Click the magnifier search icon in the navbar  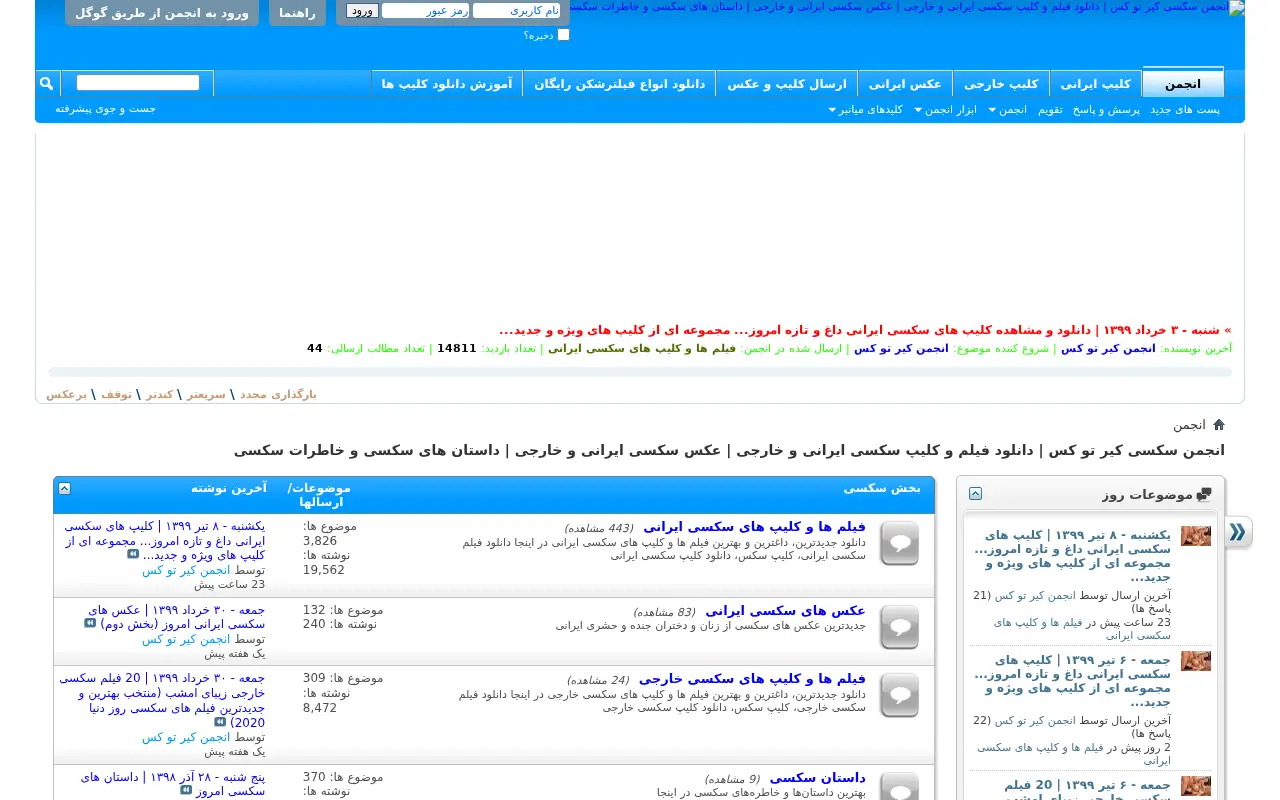click(47, 83)
